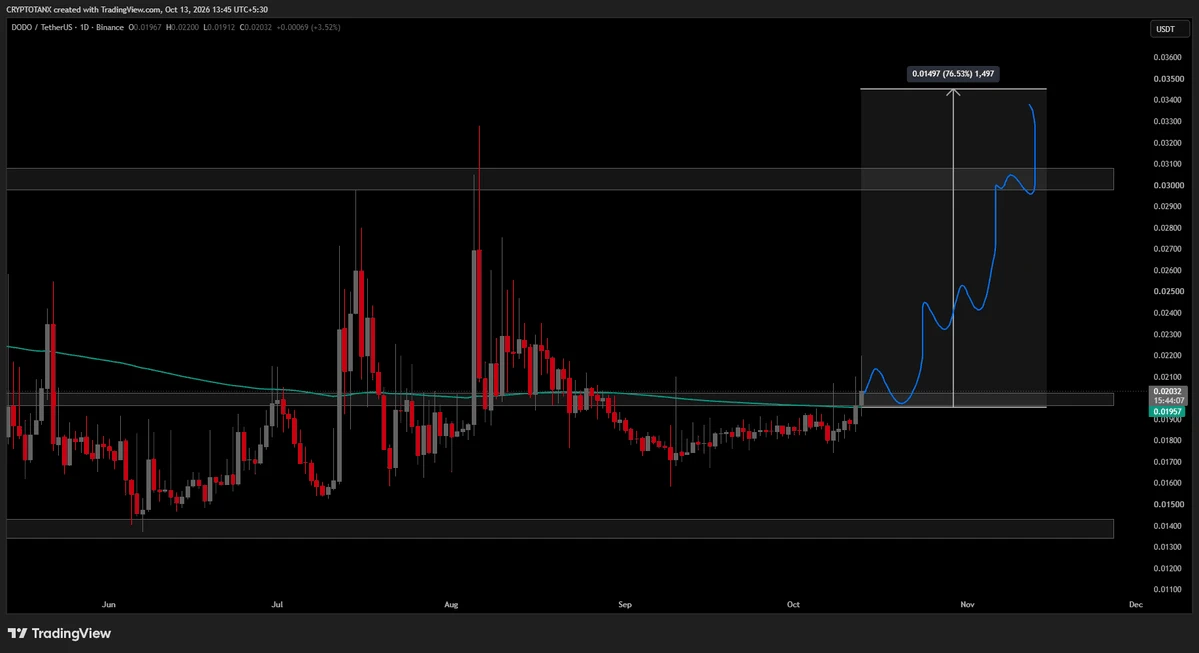1199x653 pixels.
Task: Click the Aug label on time axis
Action: tap(451, 604)
